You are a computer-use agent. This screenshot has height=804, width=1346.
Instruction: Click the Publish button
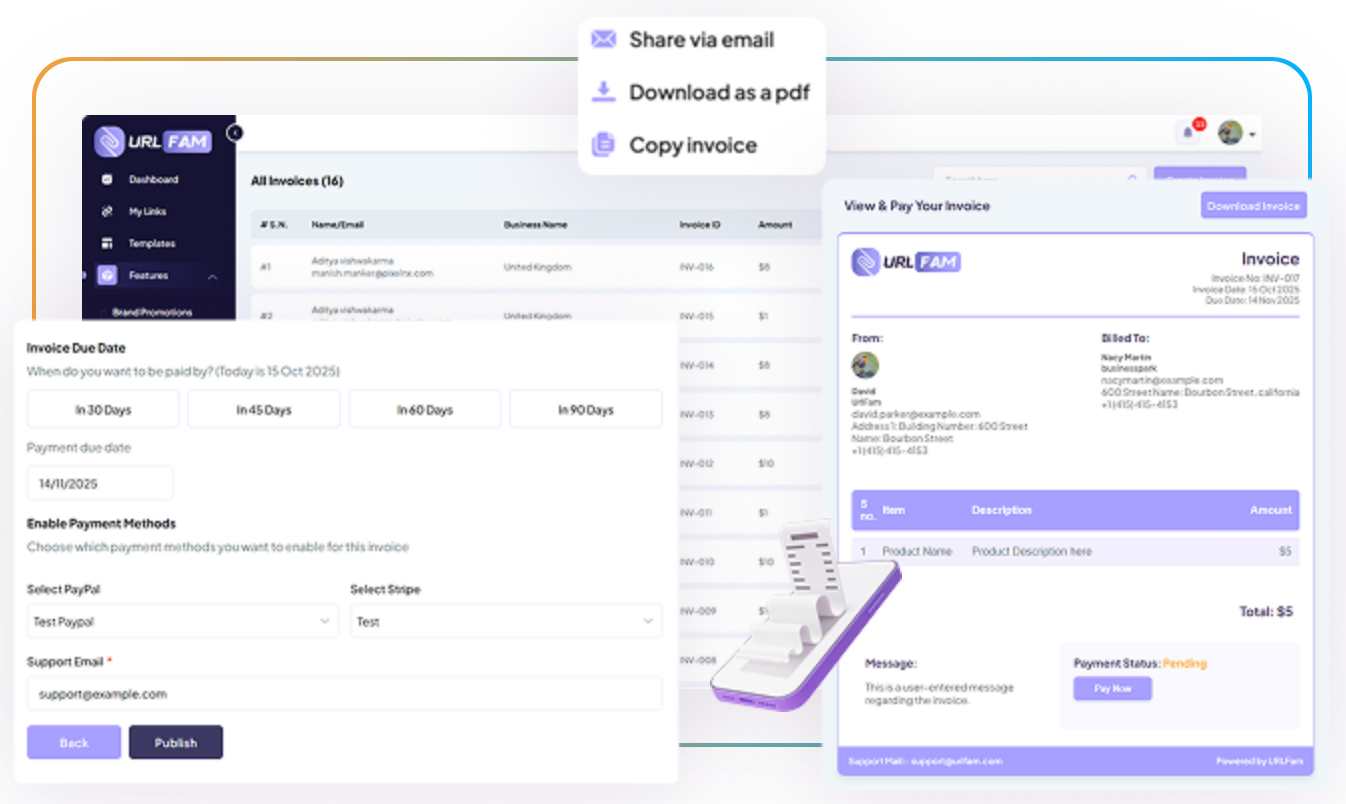click(x=176, y=743)
